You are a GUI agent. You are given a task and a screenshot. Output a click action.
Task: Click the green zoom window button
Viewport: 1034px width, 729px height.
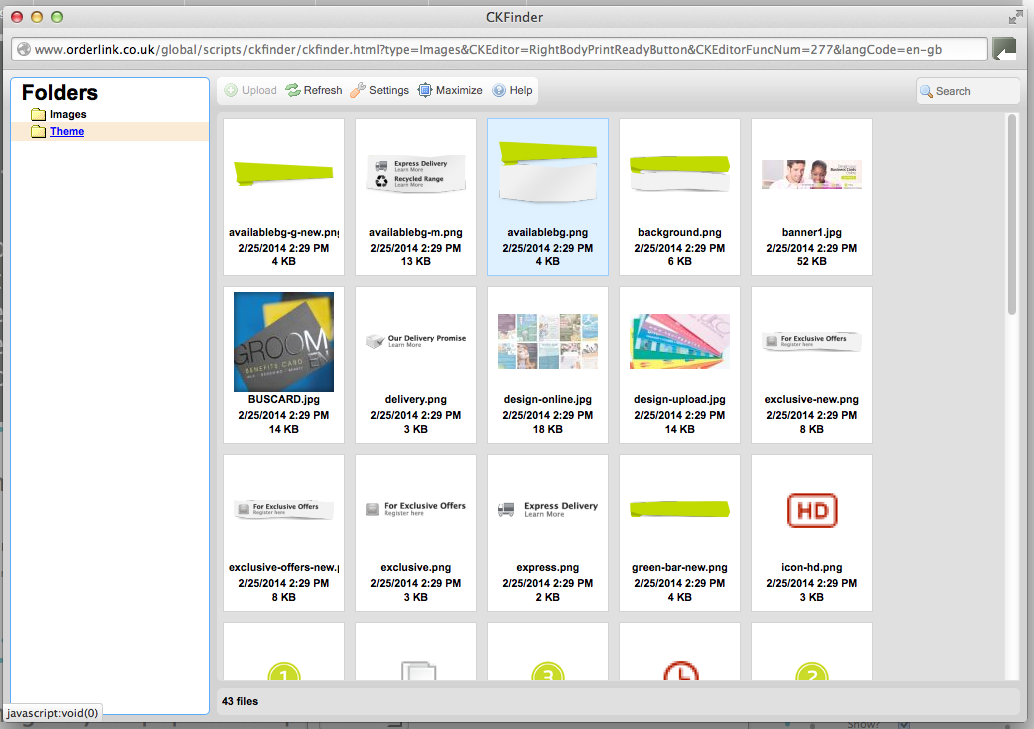[x=57, y=17]
